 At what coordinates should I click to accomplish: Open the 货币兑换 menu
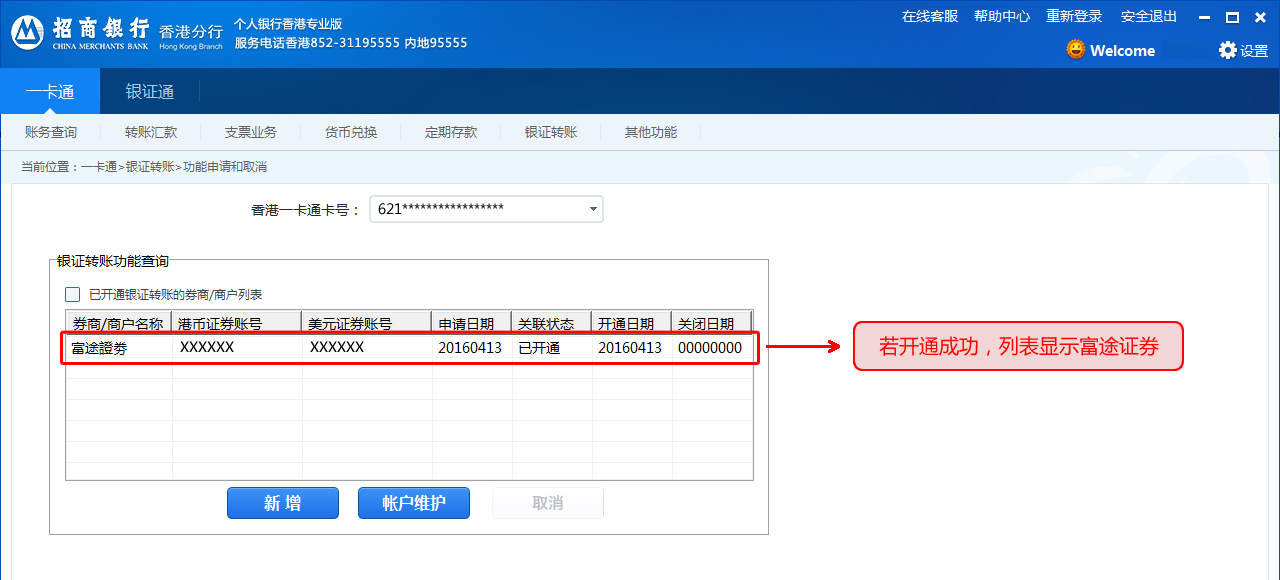351,132
